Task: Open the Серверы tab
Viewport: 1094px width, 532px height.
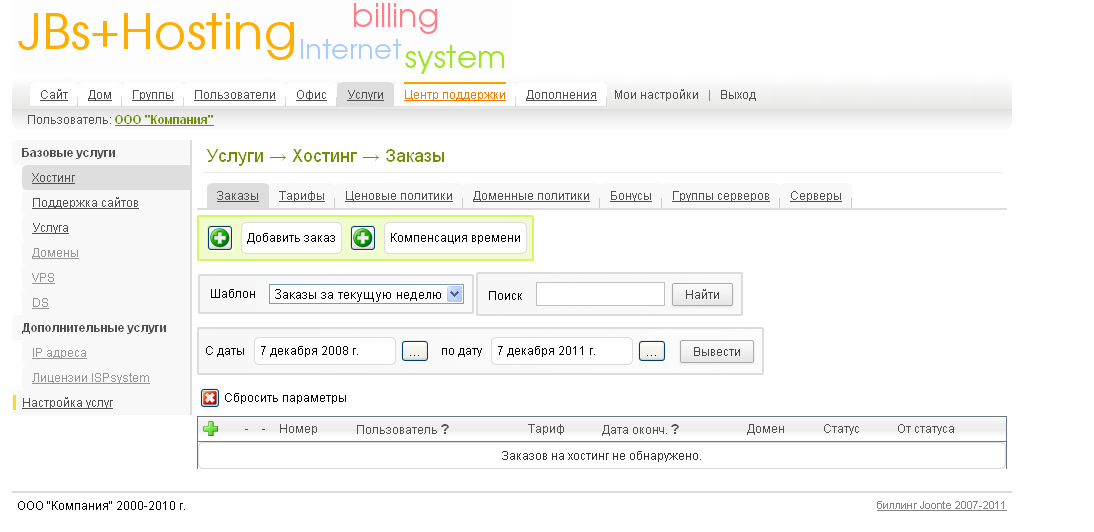Action: pyautogui.click(x=815, y=196)
